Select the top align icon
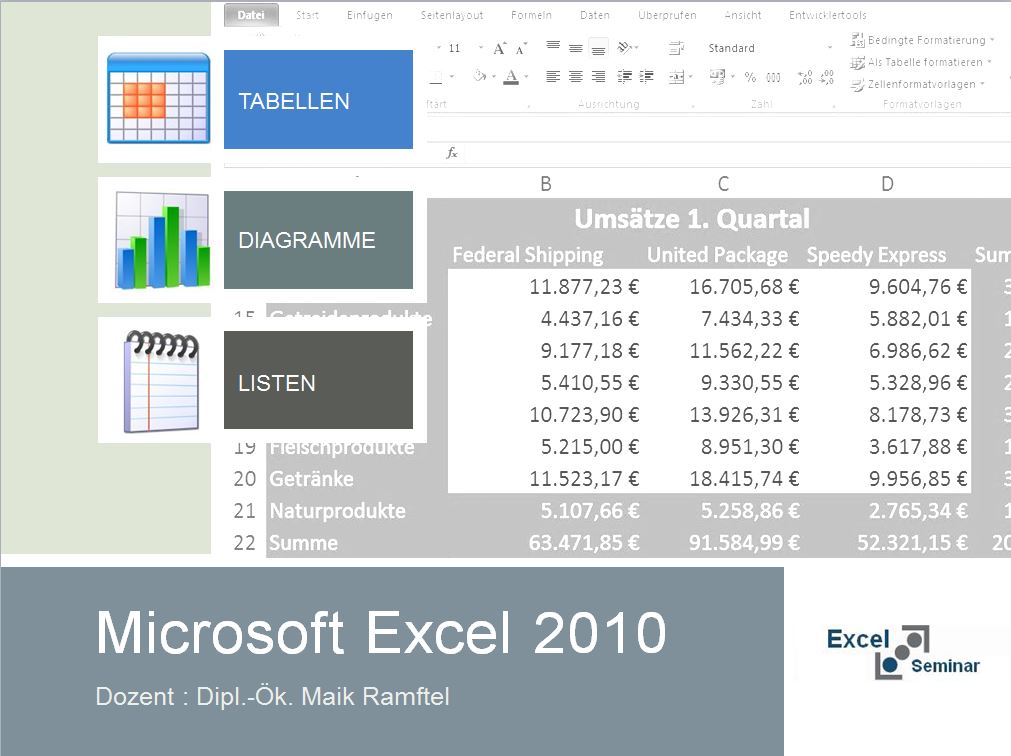1011x756 pixels. 553,46
